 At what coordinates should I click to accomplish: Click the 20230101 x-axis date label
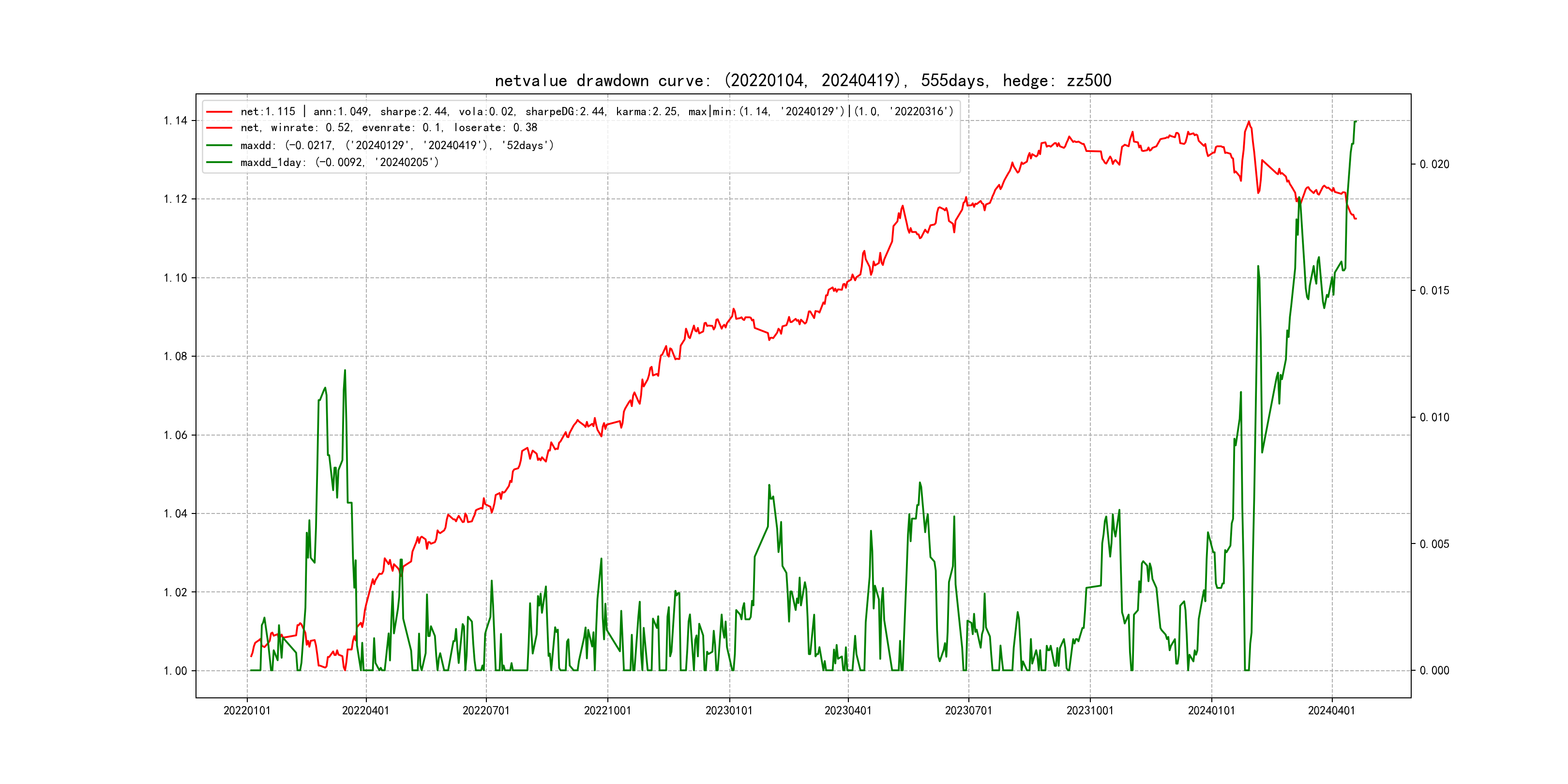click(x=729, y=710)
